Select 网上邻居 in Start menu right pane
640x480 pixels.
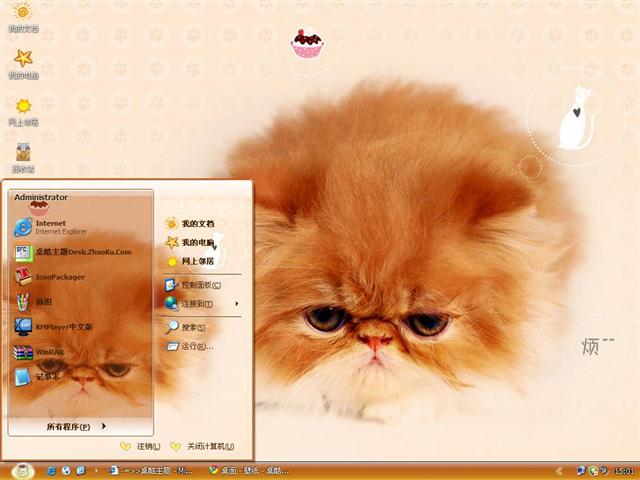pos(190,261)
